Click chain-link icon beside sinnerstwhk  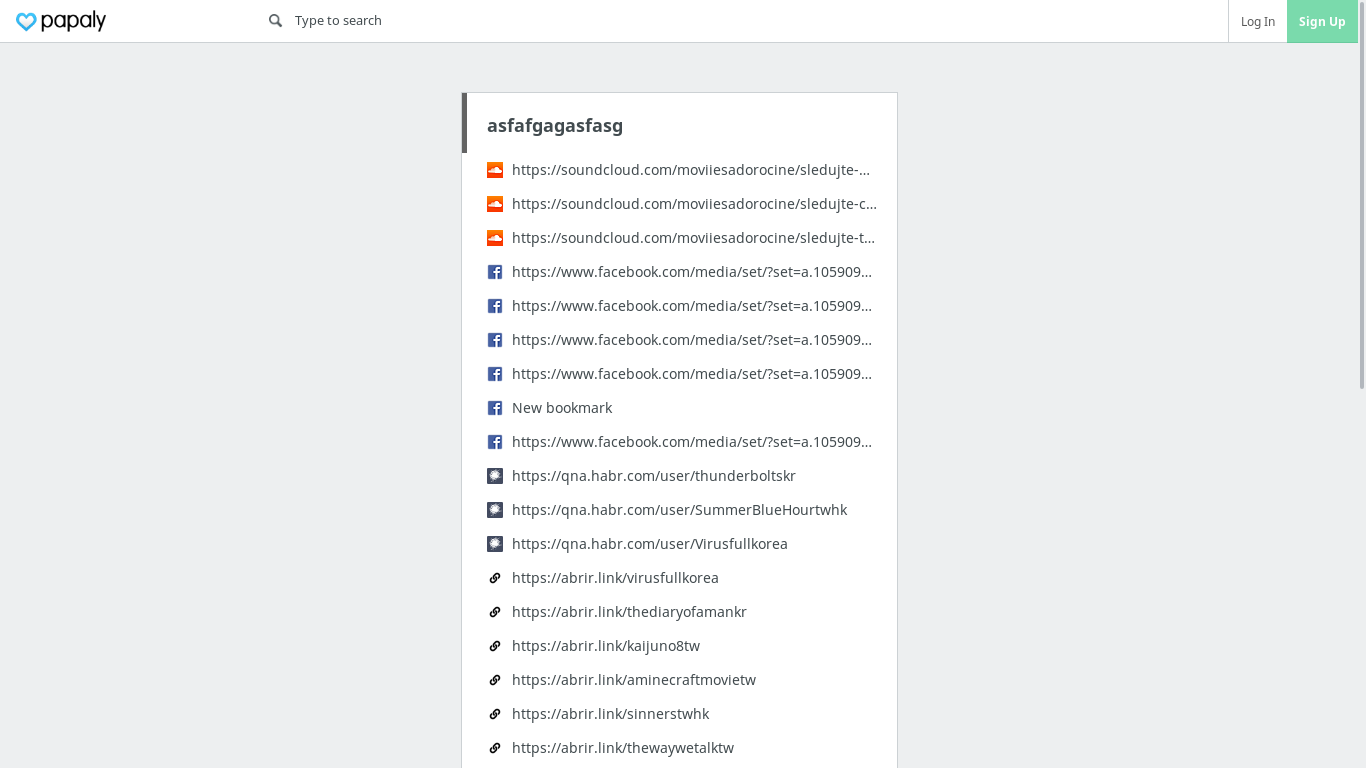point(495,714)
